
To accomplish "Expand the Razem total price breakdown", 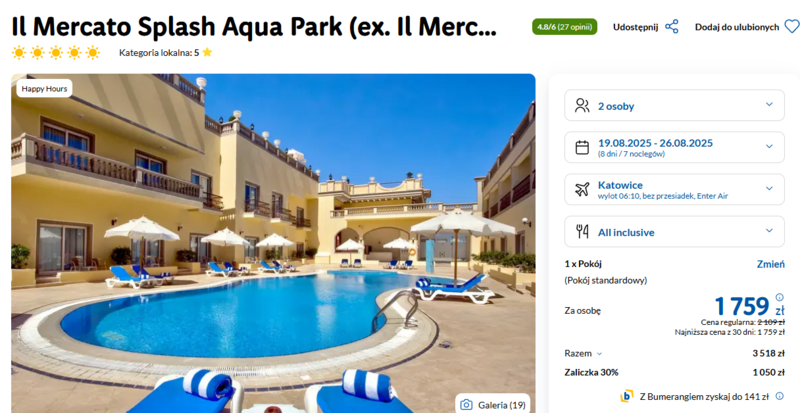I will (584, 353).
